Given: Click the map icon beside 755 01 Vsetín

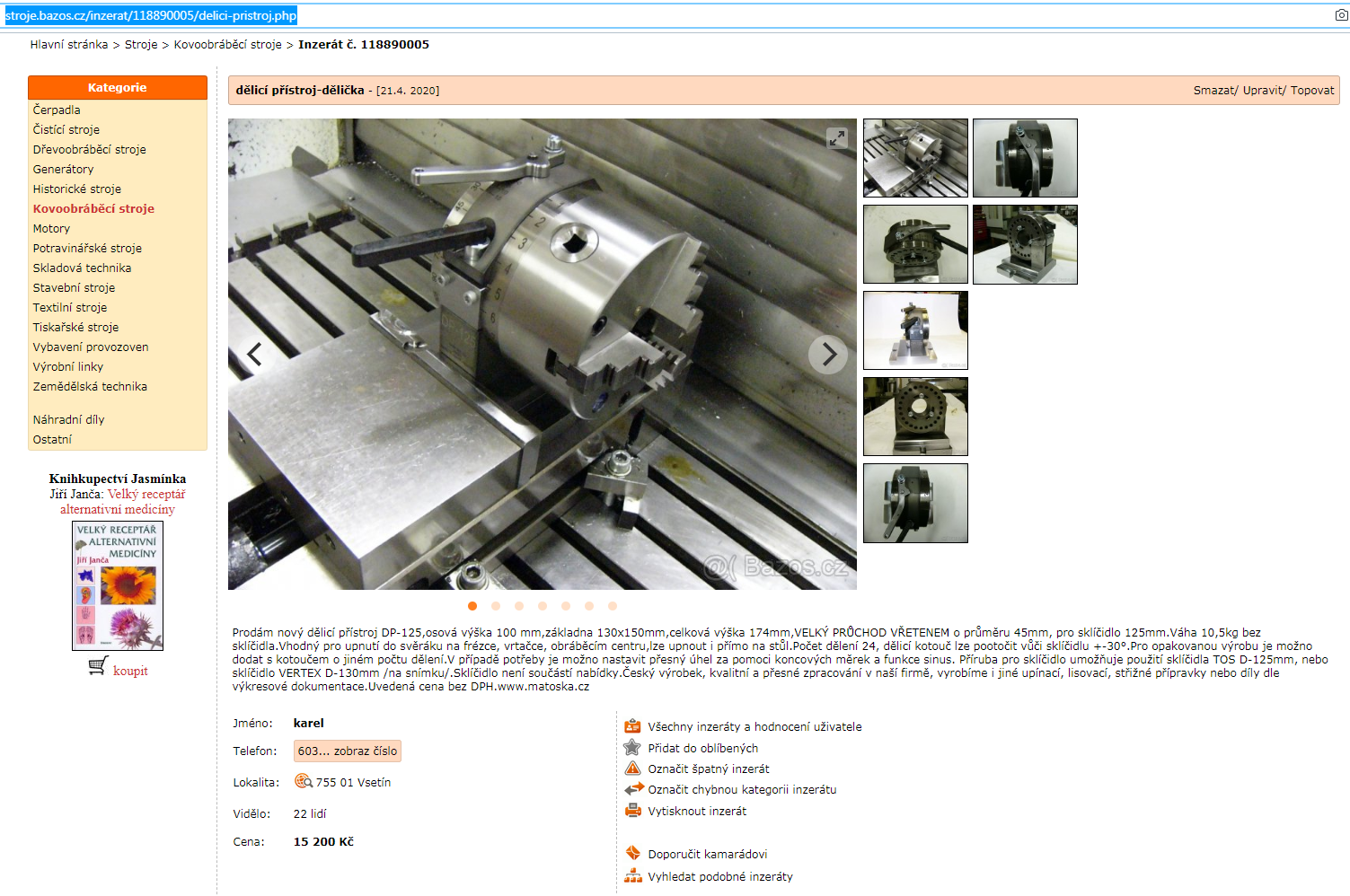Looking at the screenshot, I should 304,782.
